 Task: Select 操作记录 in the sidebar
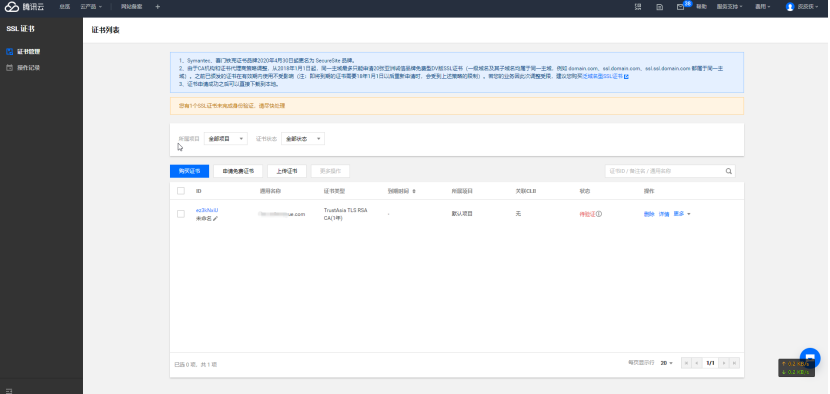tap(29, 68)
